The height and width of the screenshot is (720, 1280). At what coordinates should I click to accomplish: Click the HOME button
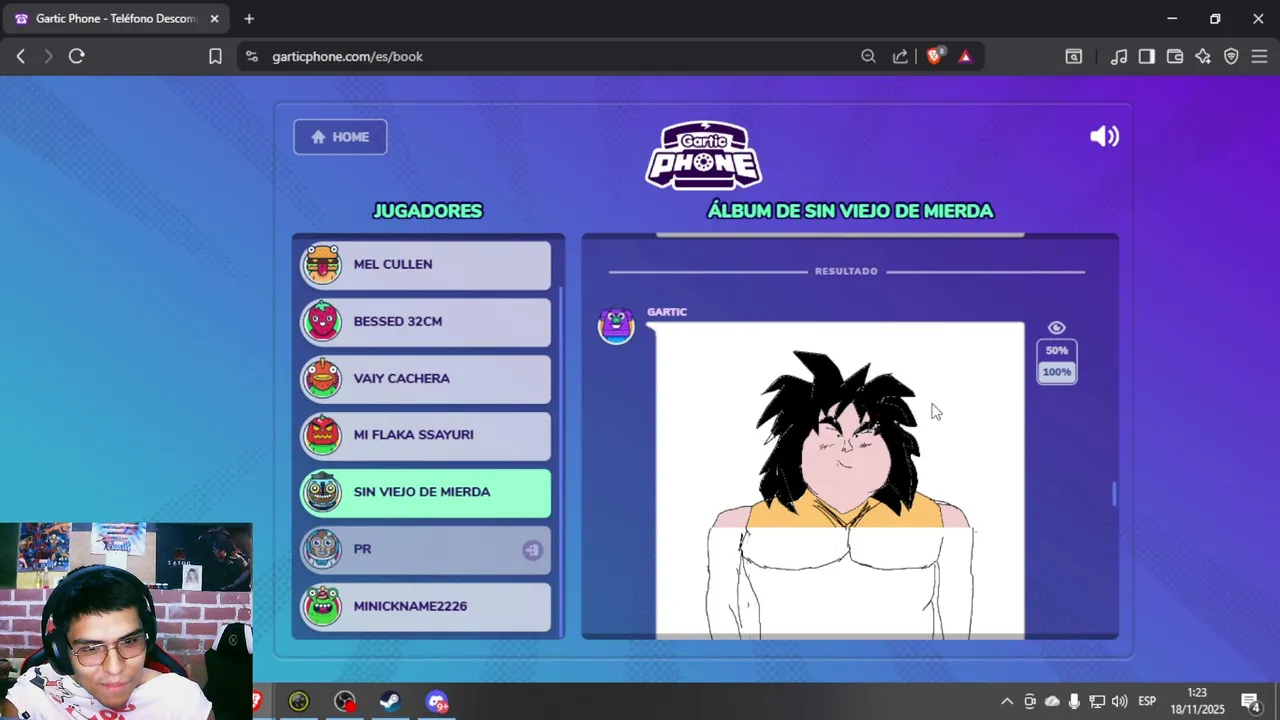pos(340,137)
